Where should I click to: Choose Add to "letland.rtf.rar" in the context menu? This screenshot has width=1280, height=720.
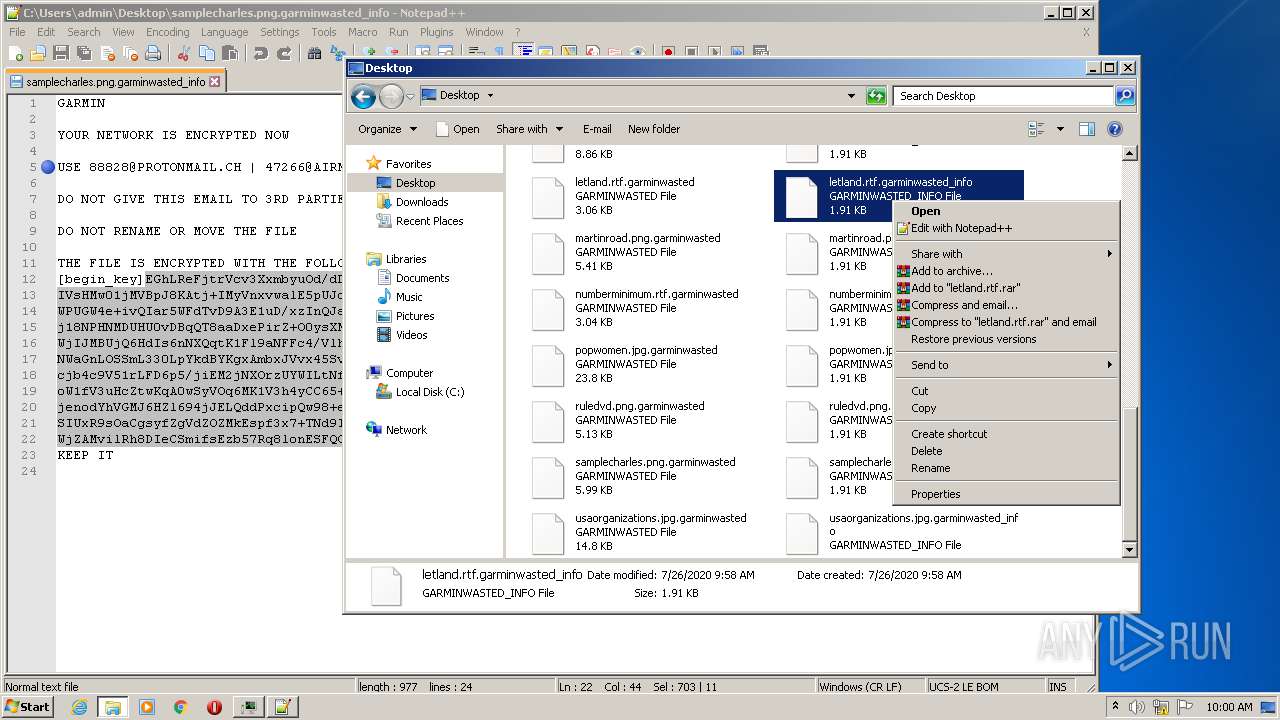[x=1006, y=288]
